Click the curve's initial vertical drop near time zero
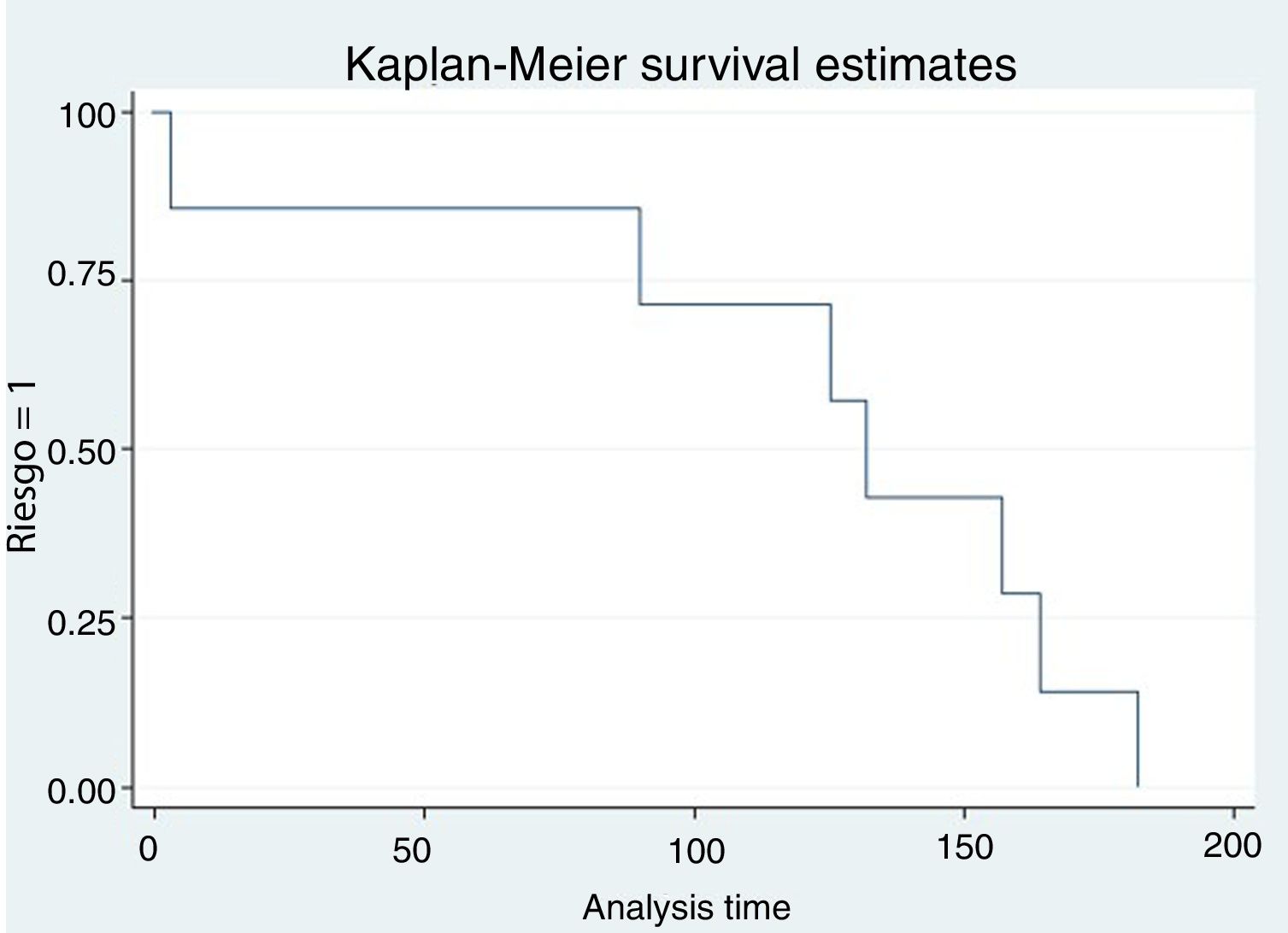The height and width of the screenshot is (933, 1288). pos(171,161)
